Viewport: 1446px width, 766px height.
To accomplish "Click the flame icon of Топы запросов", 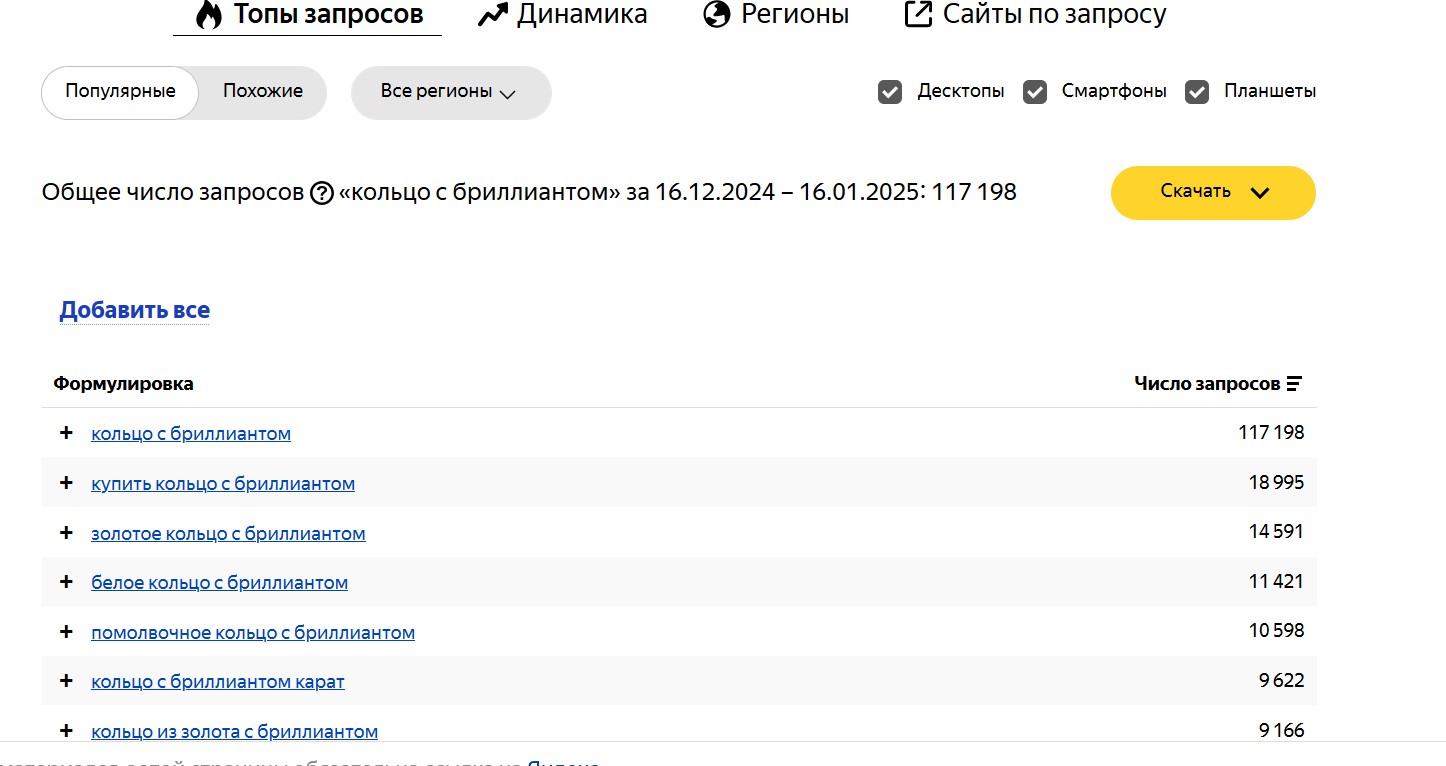I will pos(208,15).
